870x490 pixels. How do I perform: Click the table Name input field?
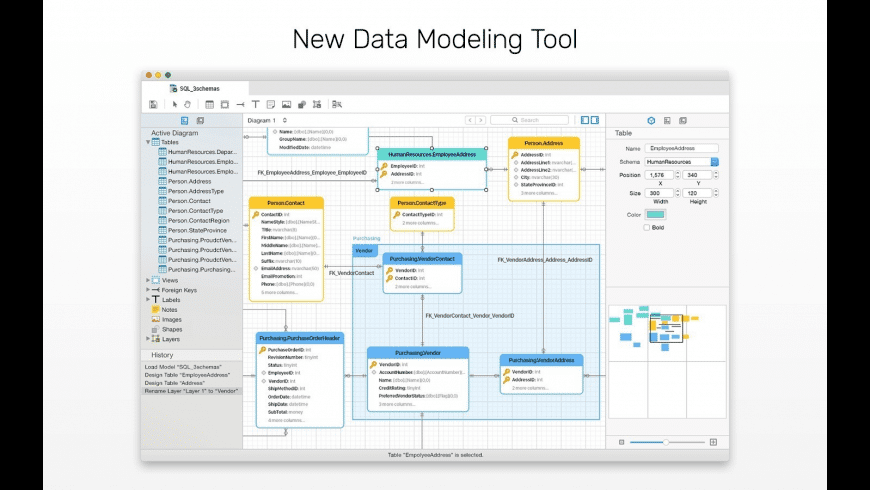click(681, 149)
